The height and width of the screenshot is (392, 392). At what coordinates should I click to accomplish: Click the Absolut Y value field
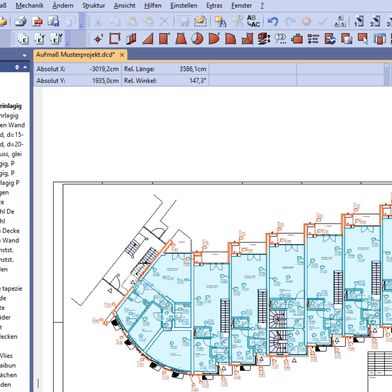tap(105, 80)
